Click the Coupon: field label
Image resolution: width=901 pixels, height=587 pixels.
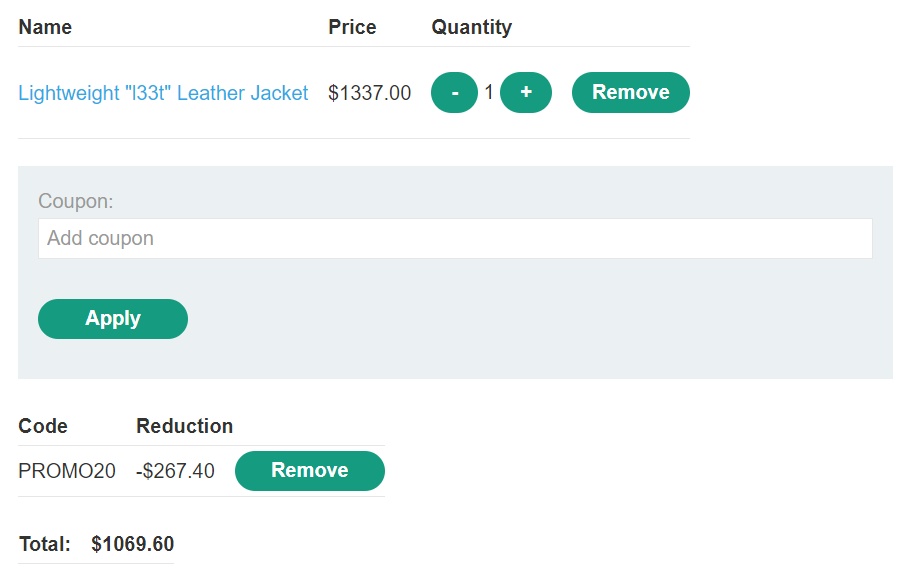pyautogui.click(x=76, y=201)
